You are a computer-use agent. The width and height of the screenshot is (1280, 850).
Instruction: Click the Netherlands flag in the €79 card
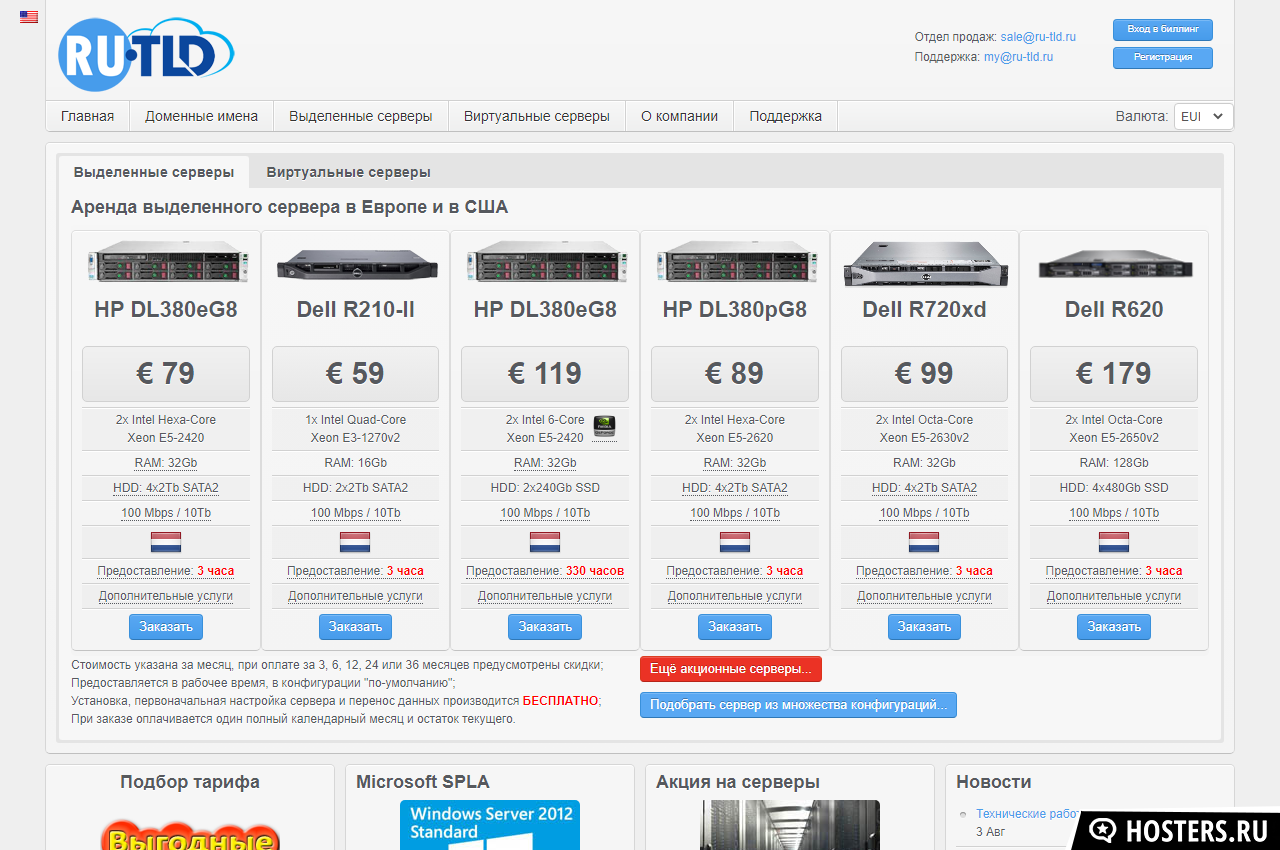coord(166,542)
